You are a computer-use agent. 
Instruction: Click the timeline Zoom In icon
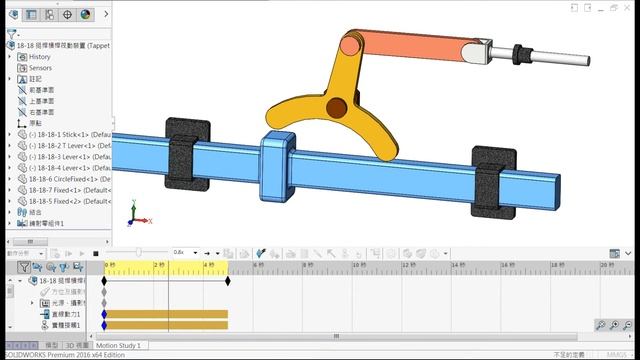click(614, 325)
